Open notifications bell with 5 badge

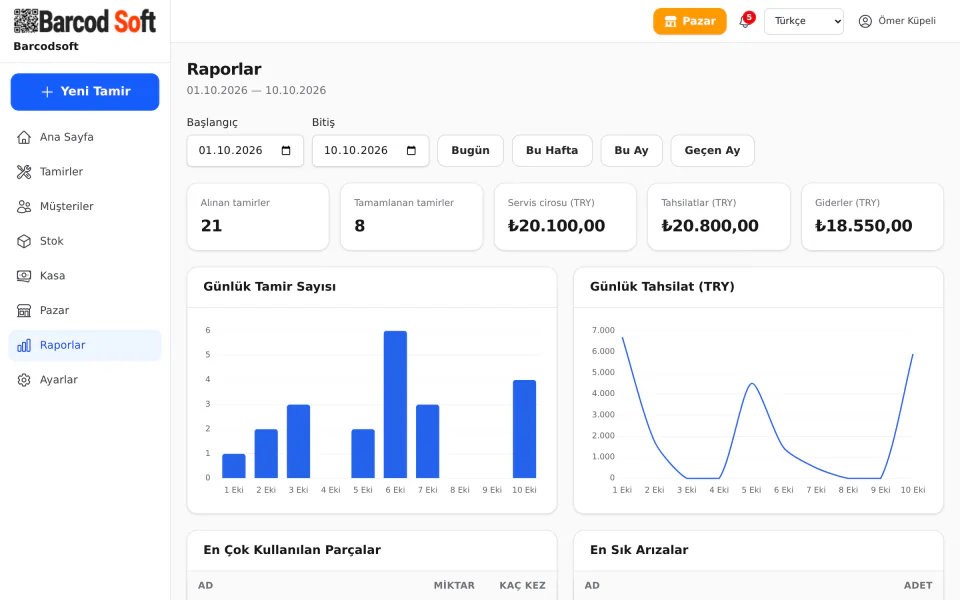pos(745,21)
